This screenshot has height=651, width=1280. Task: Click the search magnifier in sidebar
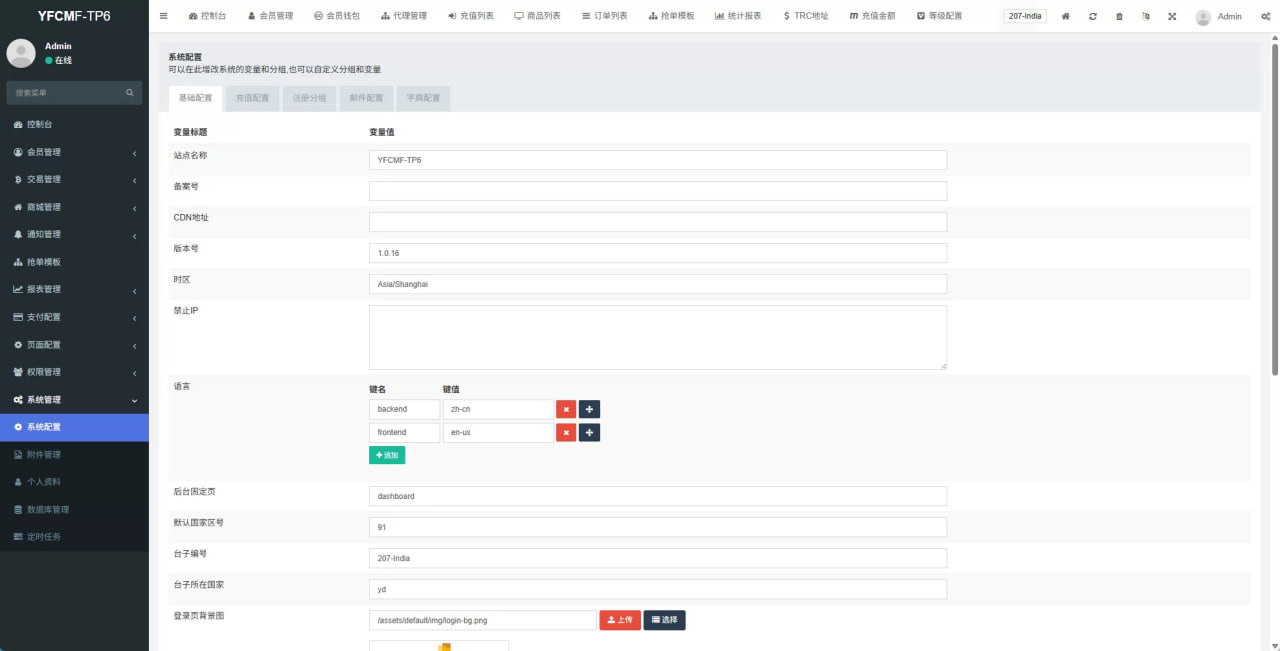tap(130, 93)
